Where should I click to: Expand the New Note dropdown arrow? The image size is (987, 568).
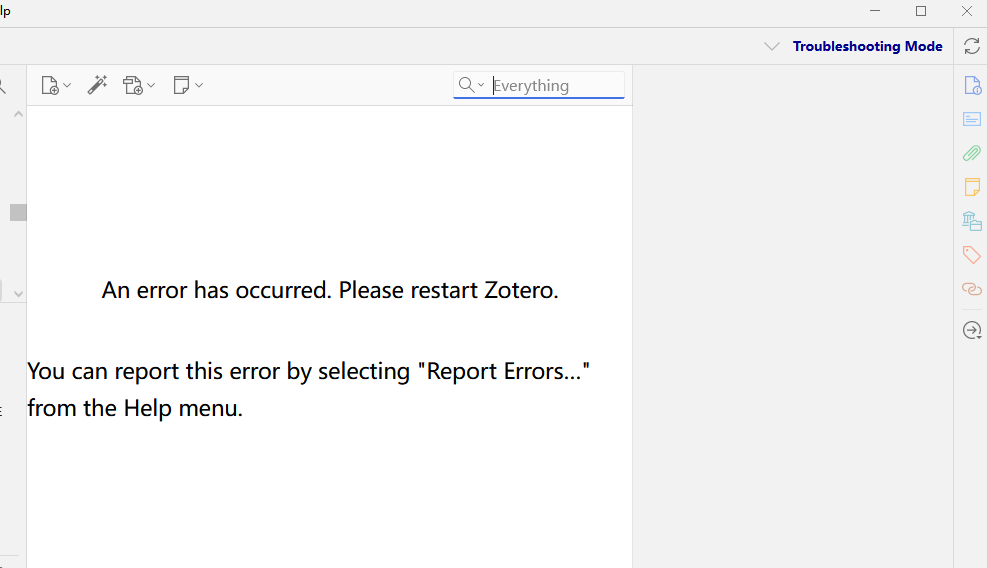[x=199, y=85]
